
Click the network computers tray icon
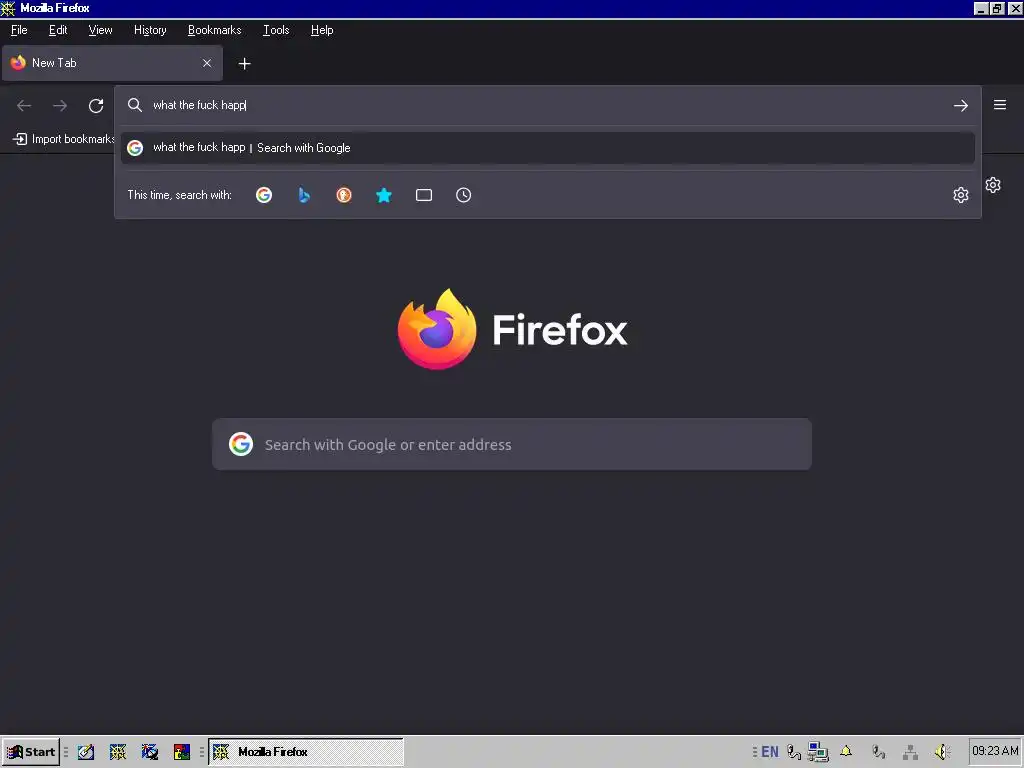[818, 752]
